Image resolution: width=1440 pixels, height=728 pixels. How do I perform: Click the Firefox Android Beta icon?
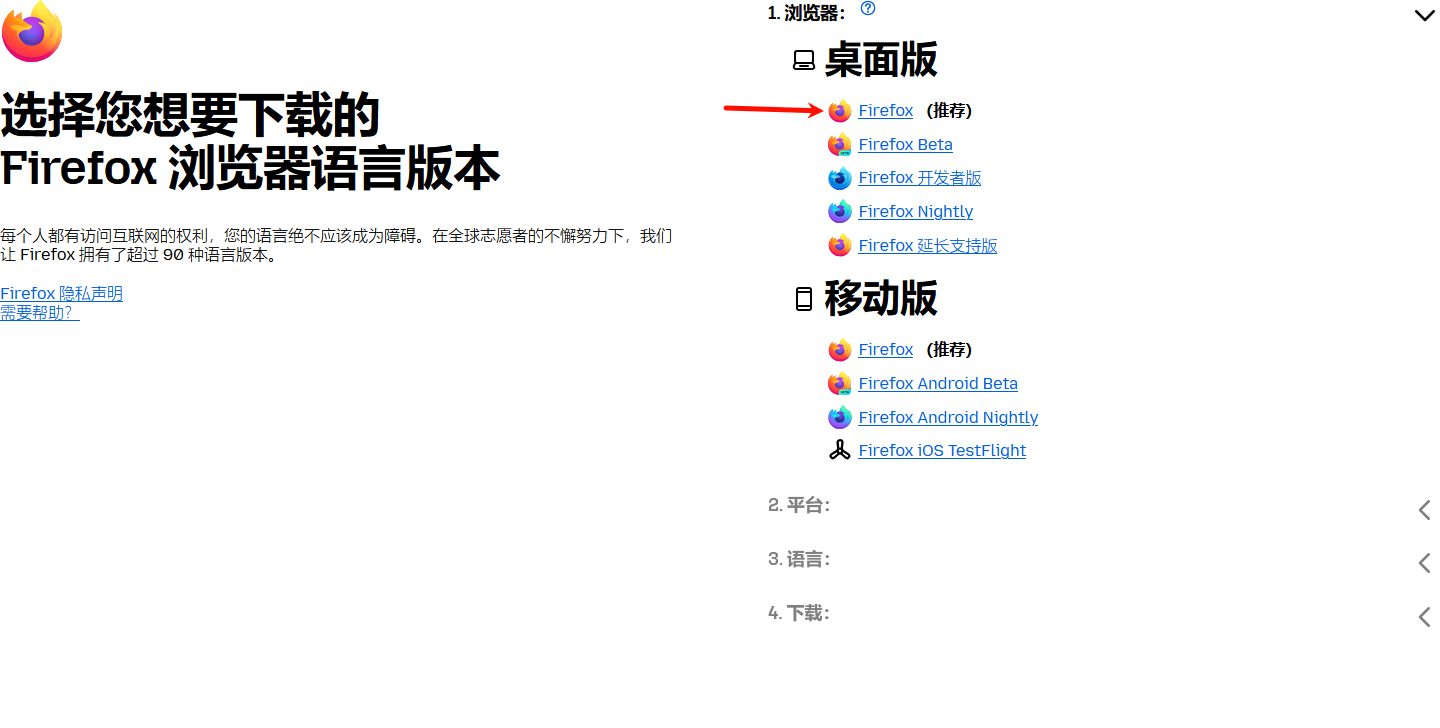[x=839, y=384]
